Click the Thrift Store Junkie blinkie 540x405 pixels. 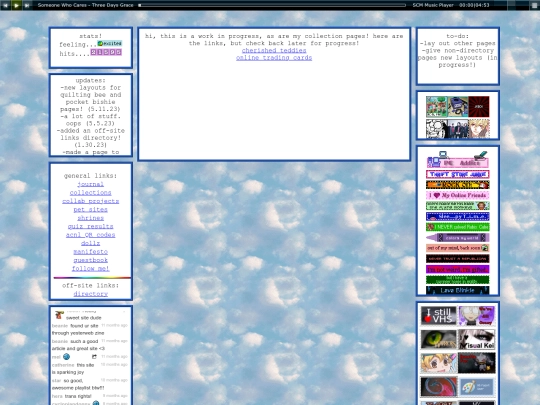point(458,174)
